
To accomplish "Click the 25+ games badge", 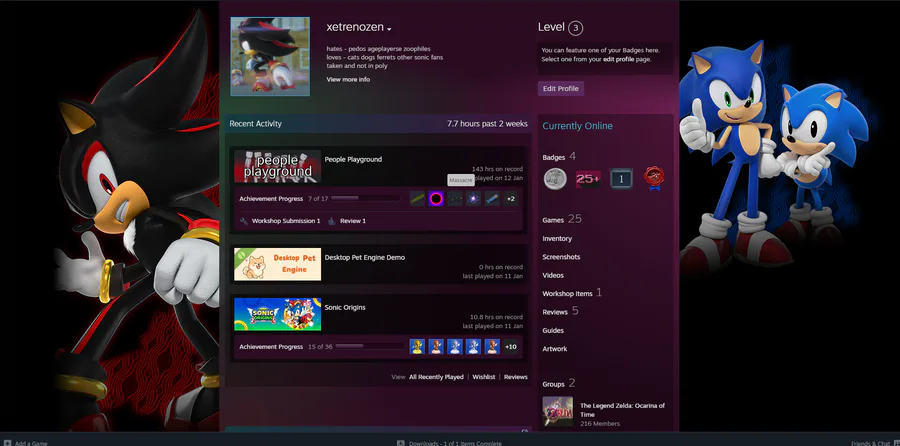I will pos(588,179).
